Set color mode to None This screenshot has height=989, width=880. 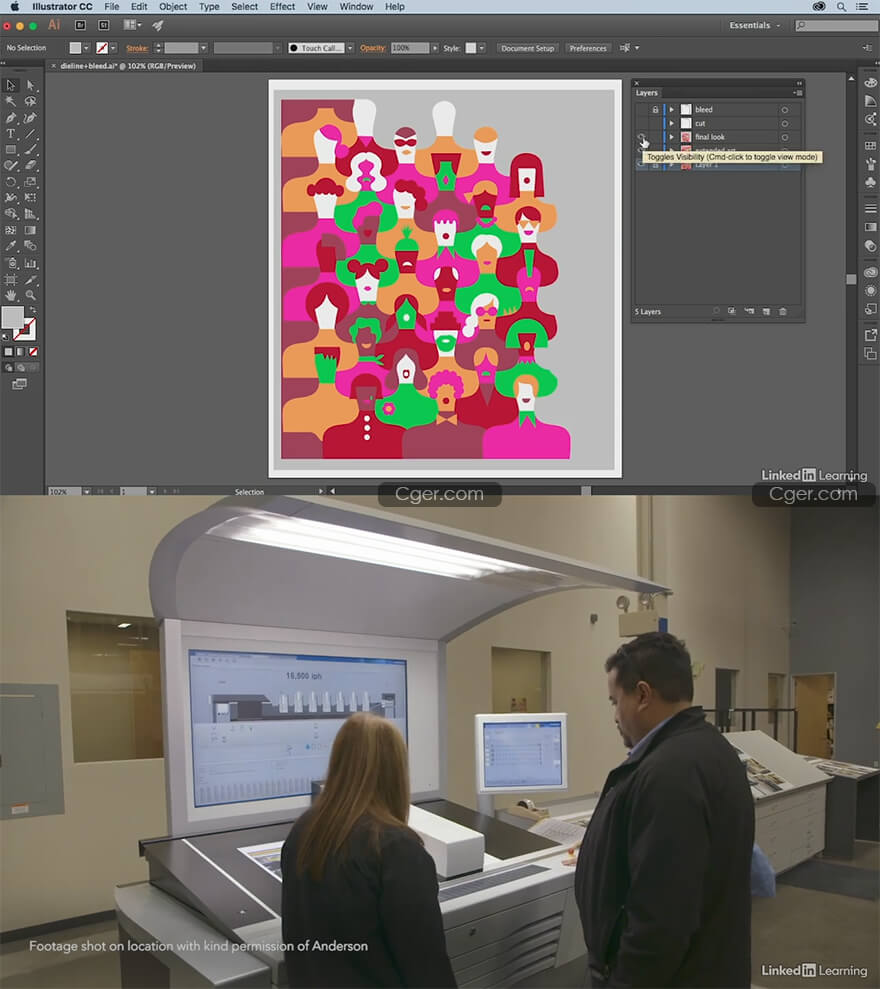[33, 352]
